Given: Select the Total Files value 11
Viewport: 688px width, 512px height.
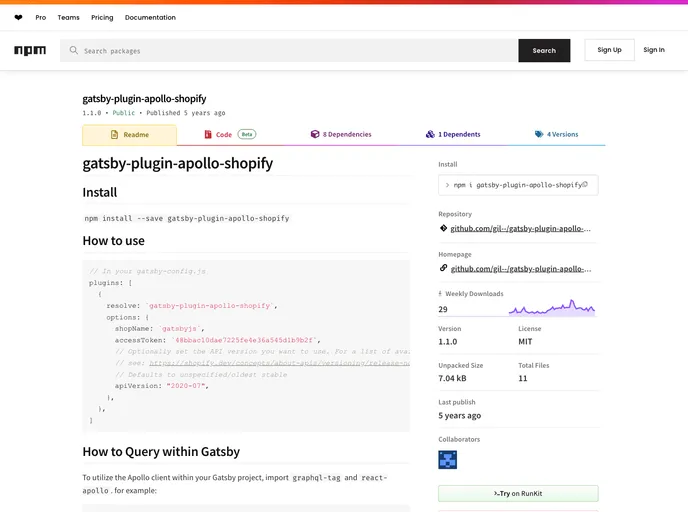Looking at the screenshot, I should [x=523, y=378].
